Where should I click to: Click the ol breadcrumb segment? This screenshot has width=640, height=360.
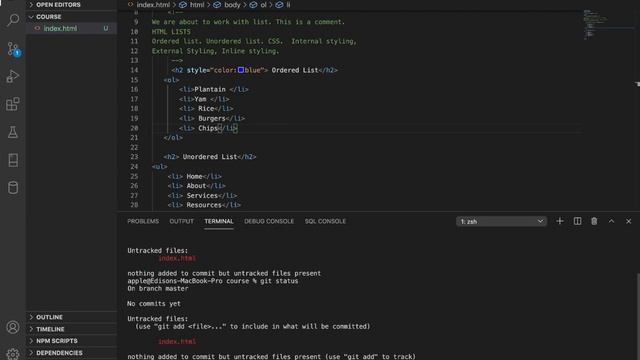point(263,5)
